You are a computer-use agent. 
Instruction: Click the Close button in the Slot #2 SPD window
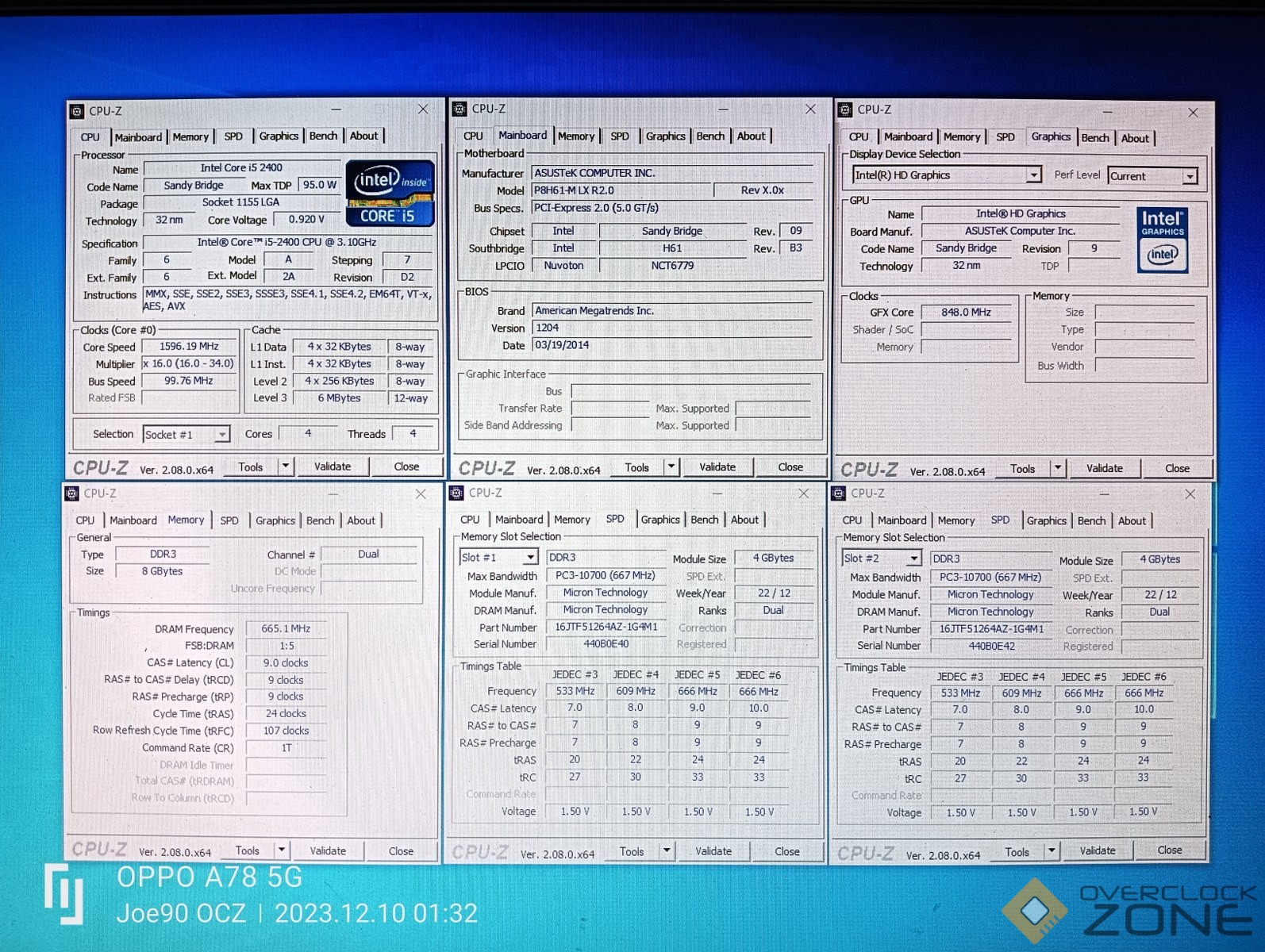point(1170,850)
